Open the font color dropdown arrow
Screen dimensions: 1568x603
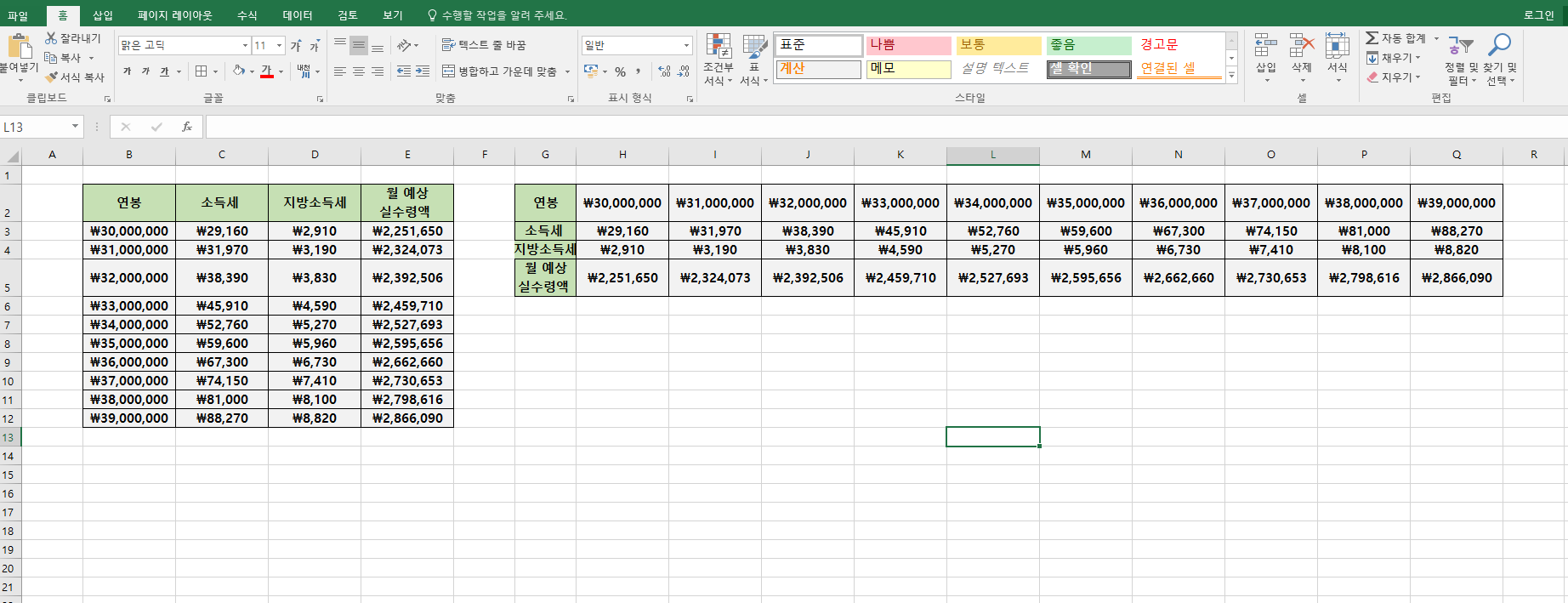[x=281, y=71]
